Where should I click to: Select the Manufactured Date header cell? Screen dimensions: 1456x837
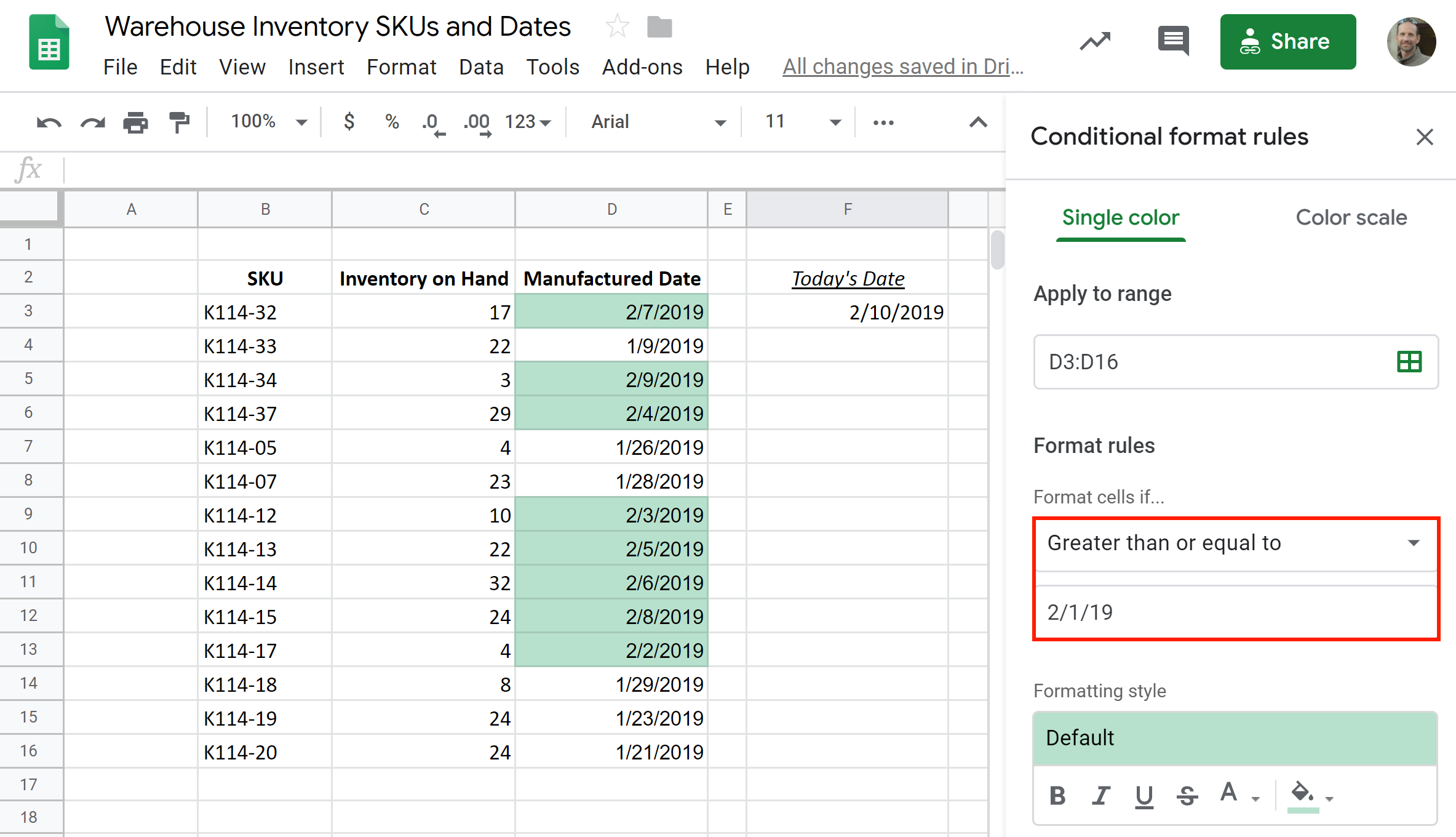[x=611, y=278]
